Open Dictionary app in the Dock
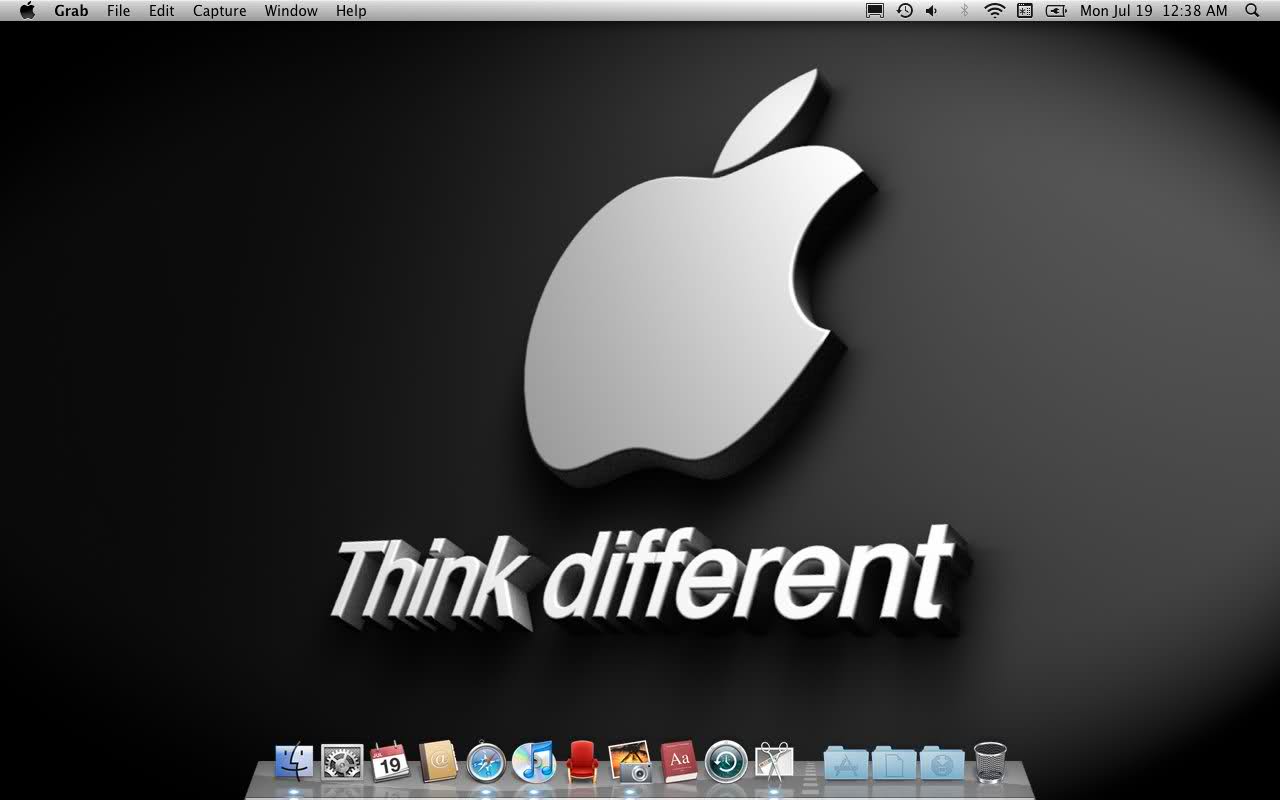The image size is (1280, 800). coord(679,762)
